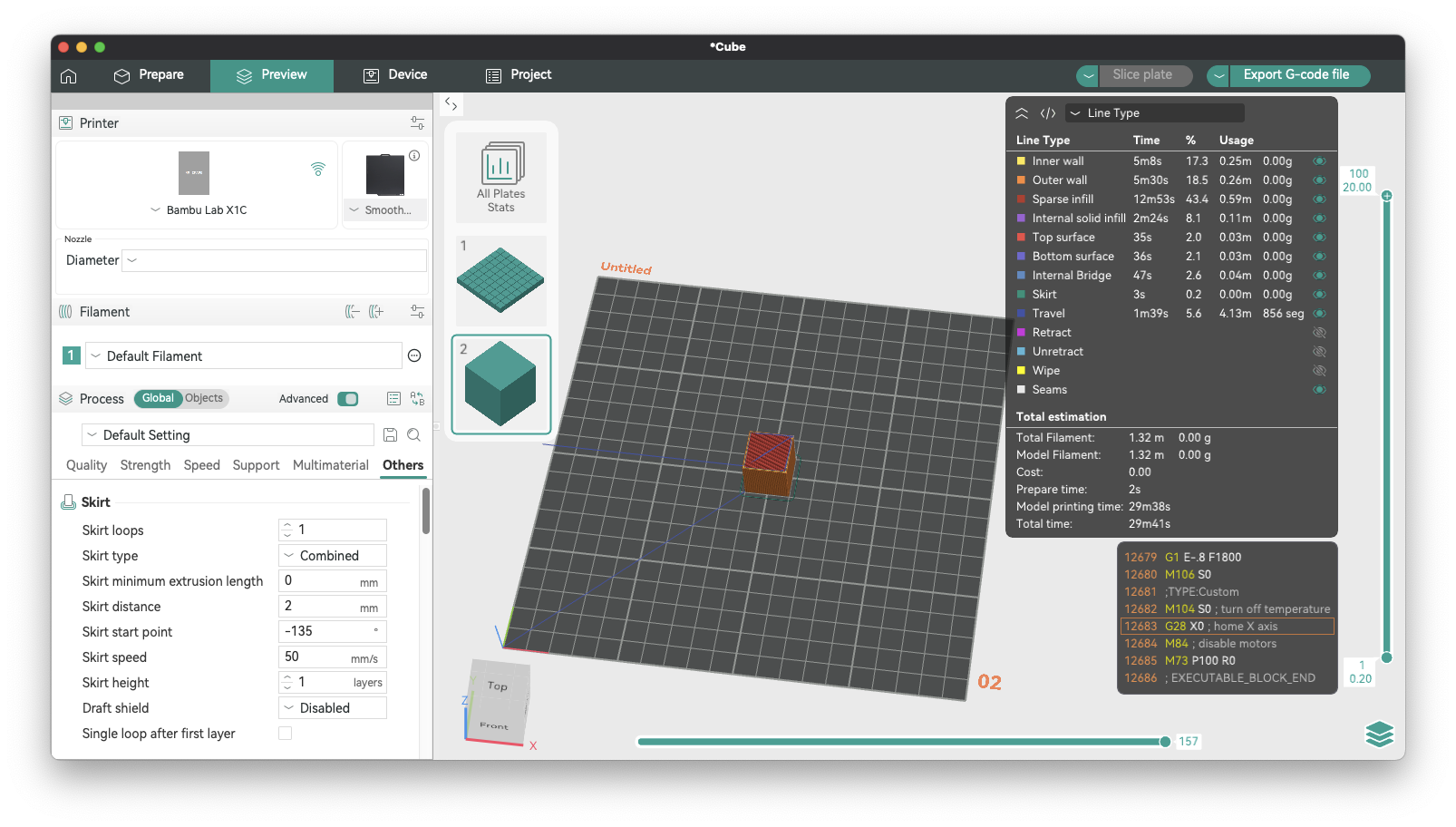Open the Line Type view dropdown
Image resolution: width=1456 pixels, height=827 pixels.
point(1154,113)
